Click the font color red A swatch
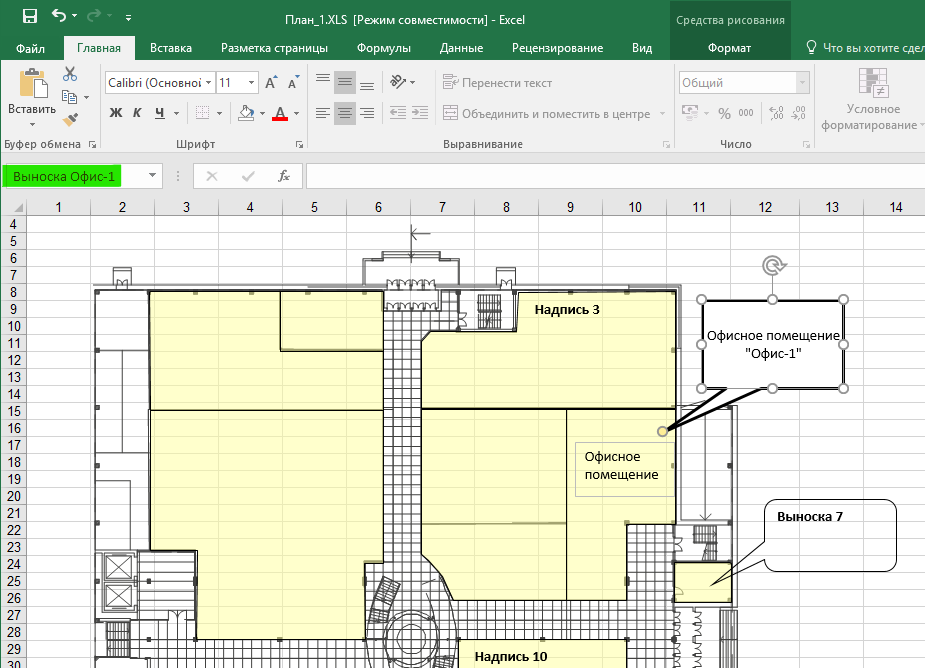925x668 pixels. tap(279, 113)
